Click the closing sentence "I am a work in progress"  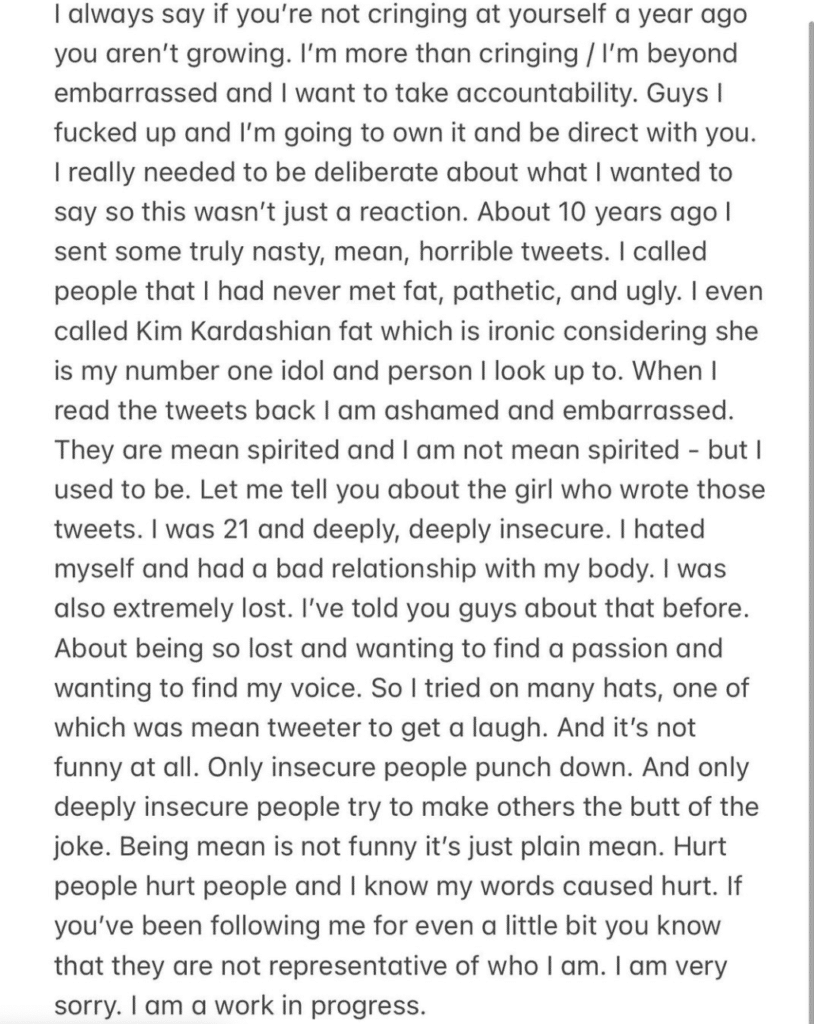tap(278, 1004)
